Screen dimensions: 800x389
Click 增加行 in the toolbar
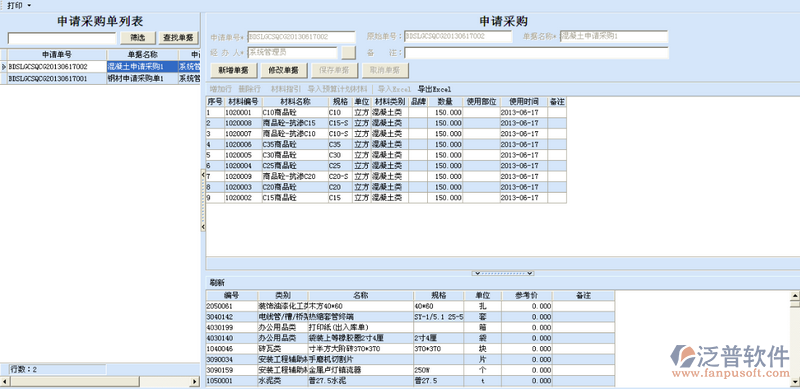220,89
